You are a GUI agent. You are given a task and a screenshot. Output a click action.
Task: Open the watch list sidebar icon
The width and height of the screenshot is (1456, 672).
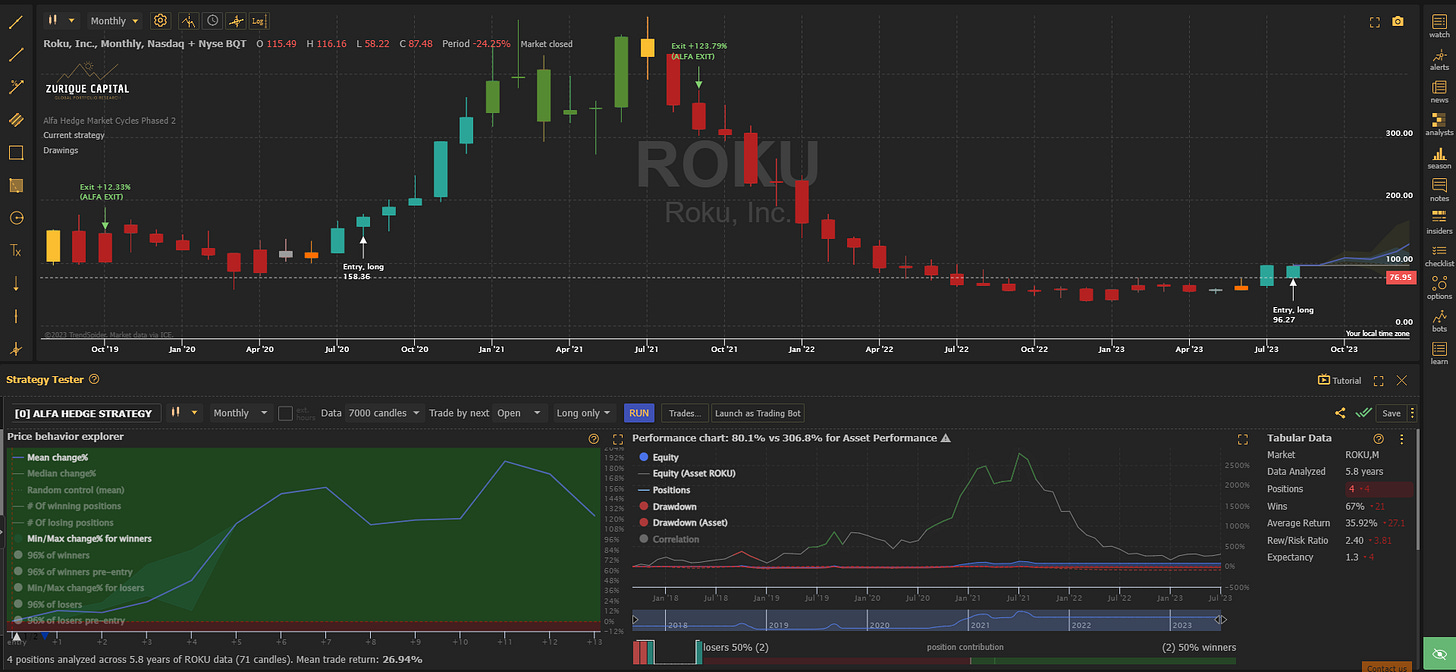coord(1439,24)
